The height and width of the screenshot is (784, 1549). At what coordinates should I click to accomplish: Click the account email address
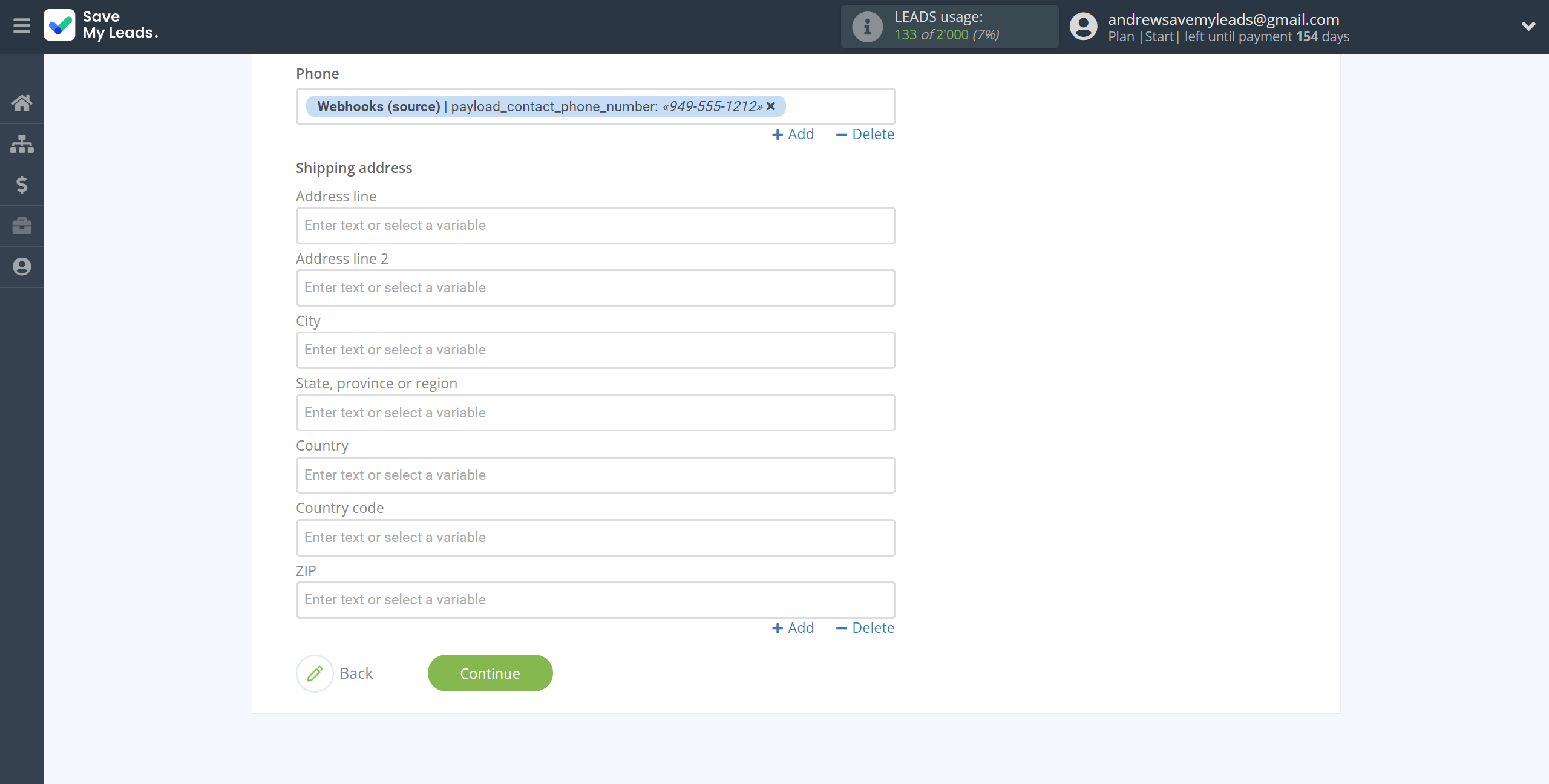[x=1223, y=19]
